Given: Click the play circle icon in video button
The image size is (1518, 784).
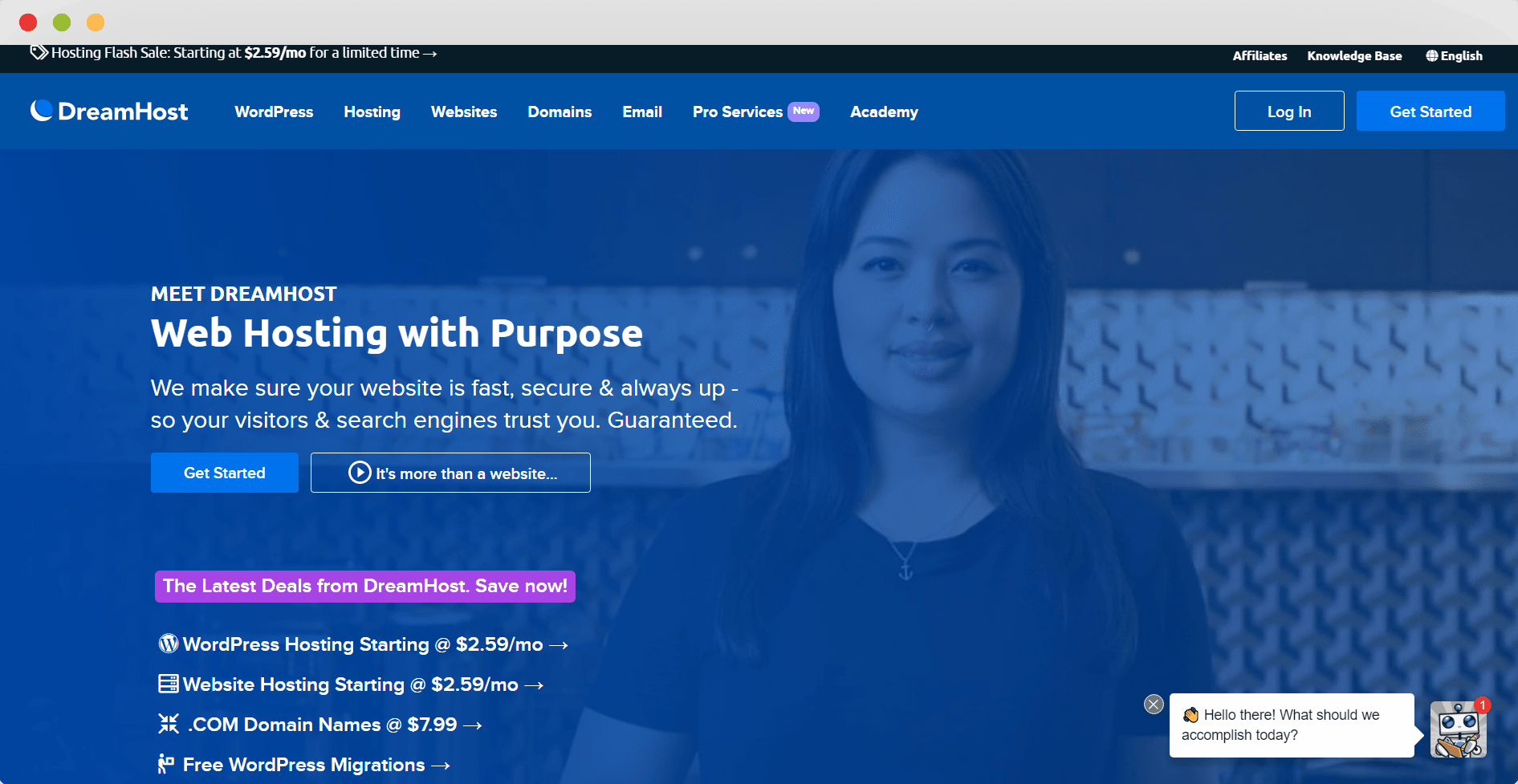Looking at the screenshot, I should (360, 473).
